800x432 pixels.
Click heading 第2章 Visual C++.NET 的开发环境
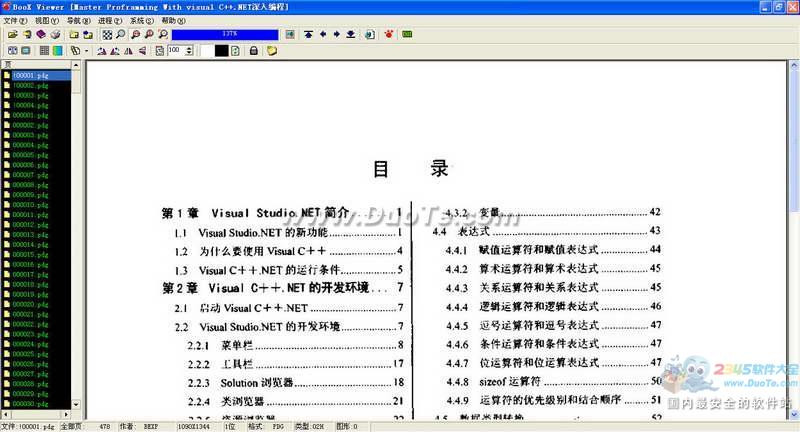coord(283,288)
